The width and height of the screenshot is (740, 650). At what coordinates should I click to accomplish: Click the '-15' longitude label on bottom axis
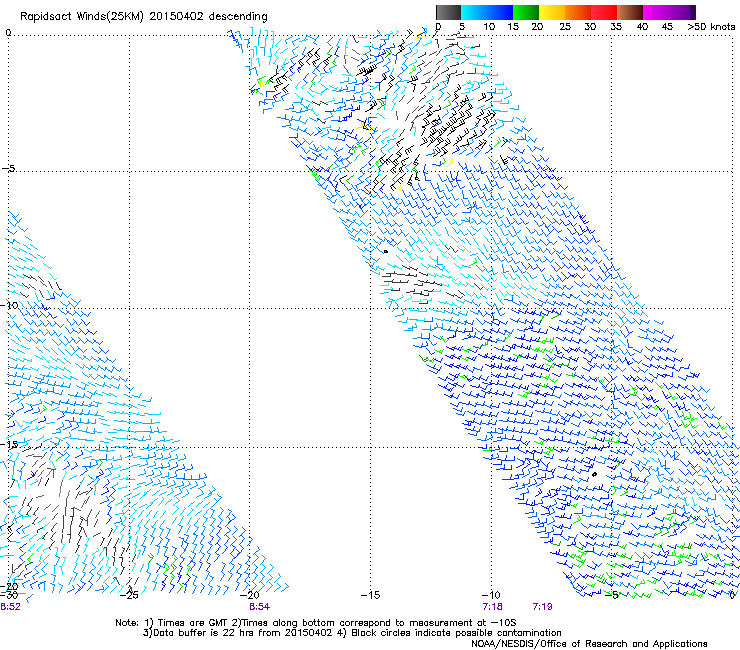370,595
